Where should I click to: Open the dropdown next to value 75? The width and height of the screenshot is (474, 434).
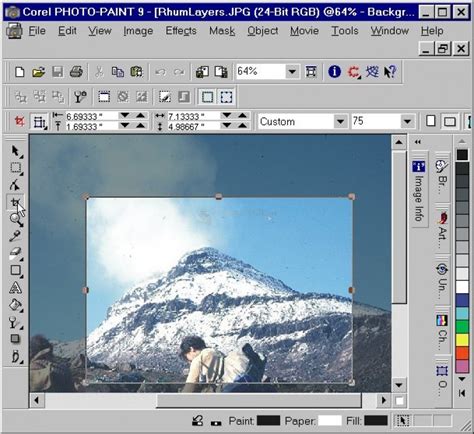pos(407,121)
